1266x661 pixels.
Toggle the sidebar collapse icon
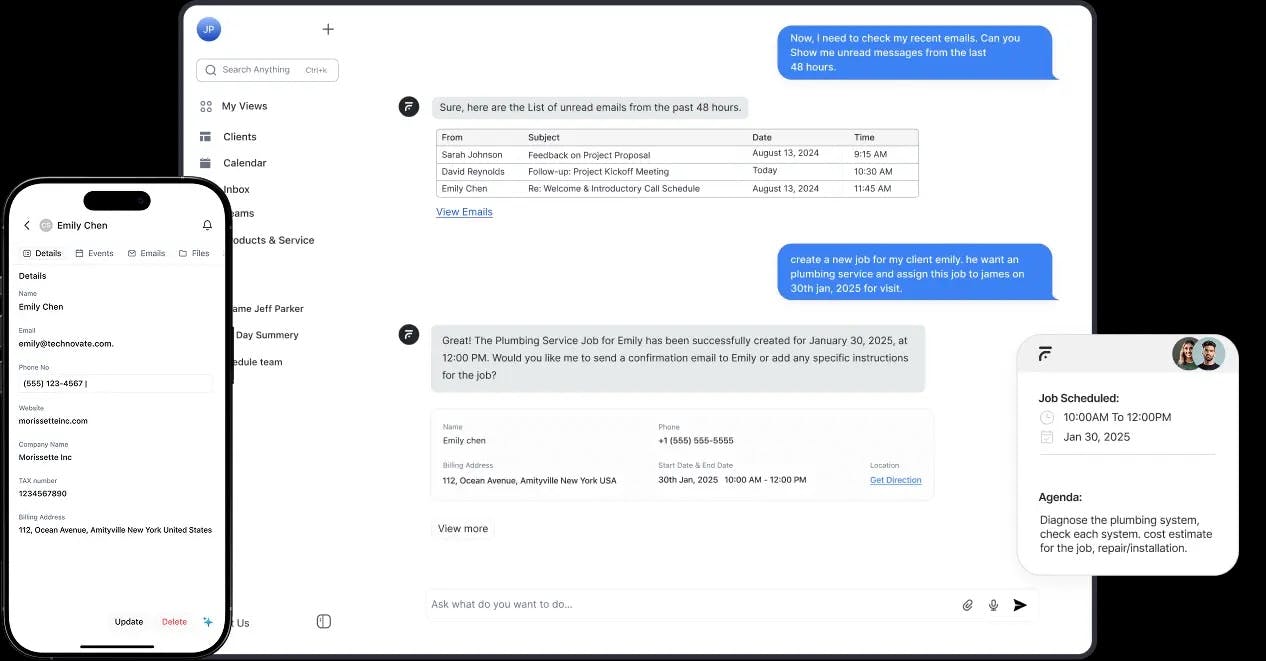pos(323,621)
